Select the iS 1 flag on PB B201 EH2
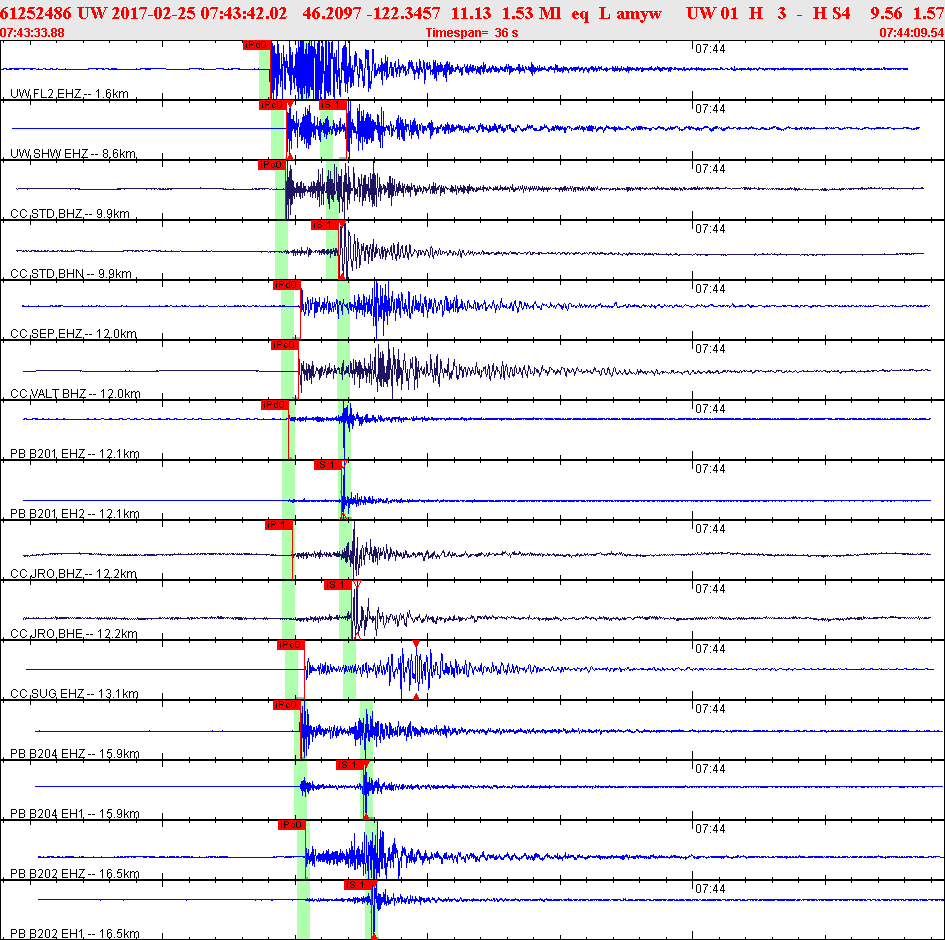This screenshot has height=940, width=945. click(327, 465)
